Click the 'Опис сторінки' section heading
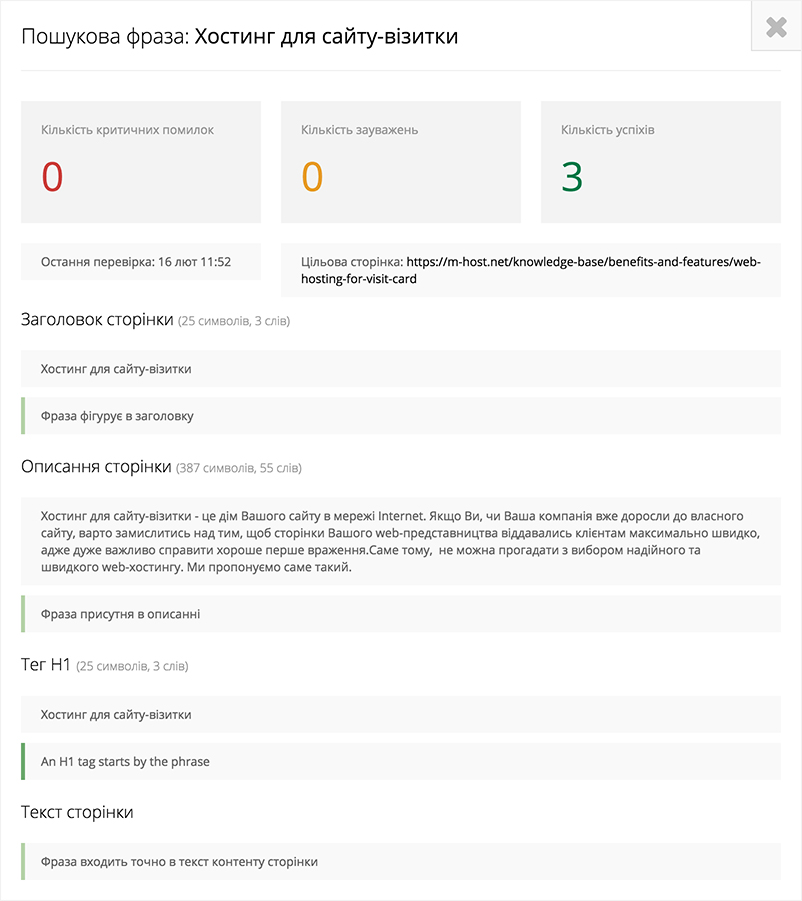The height and width of the screenshot is (901, 802). (x=96, y=467)
